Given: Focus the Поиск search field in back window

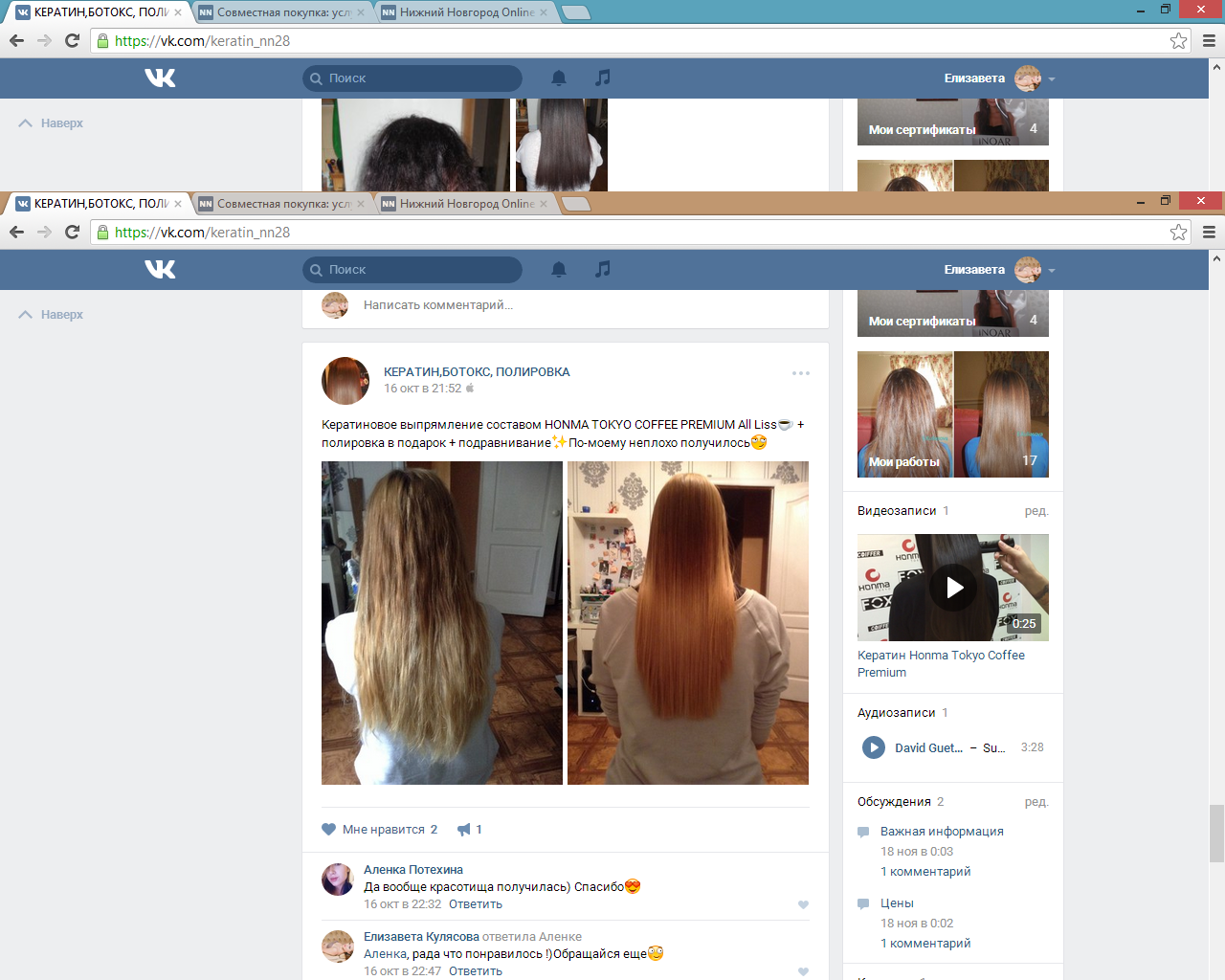Looking at the screenshot, I should (412, 78).
